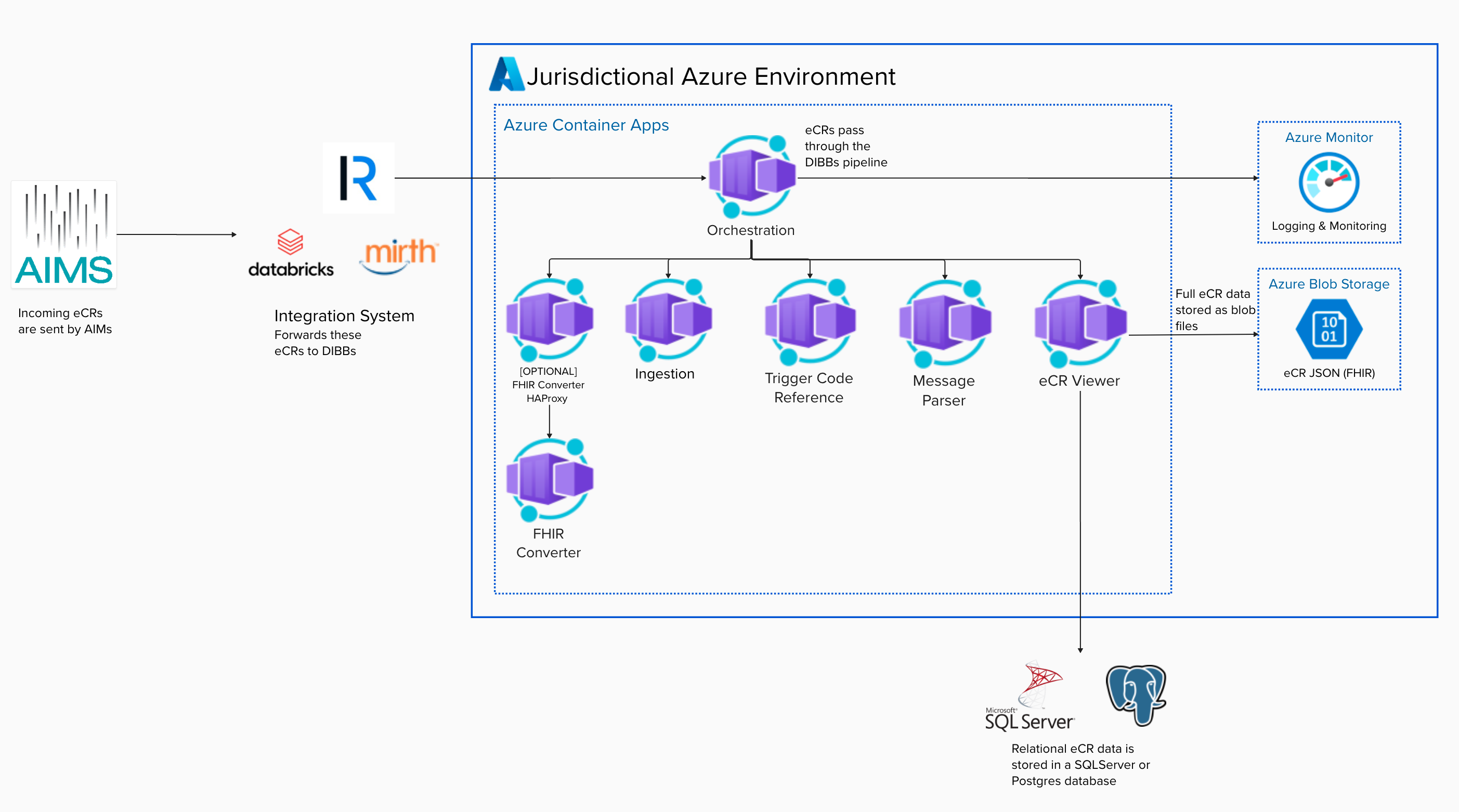Click the Azure Monitor gauge icon
Viewport: 1459px width, 812px height.
click(1328, 182)
